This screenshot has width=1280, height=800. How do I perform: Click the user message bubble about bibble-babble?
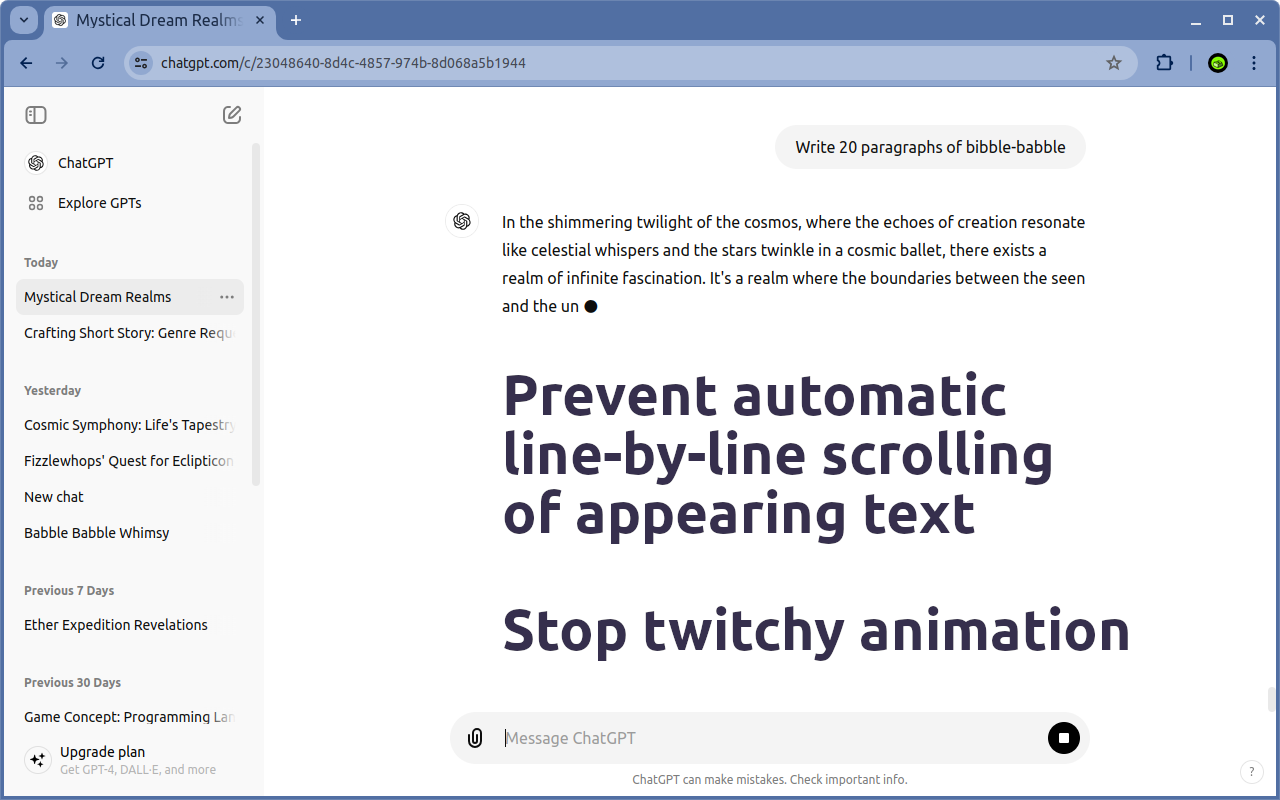pyautogui.click(x=930, y=147)
